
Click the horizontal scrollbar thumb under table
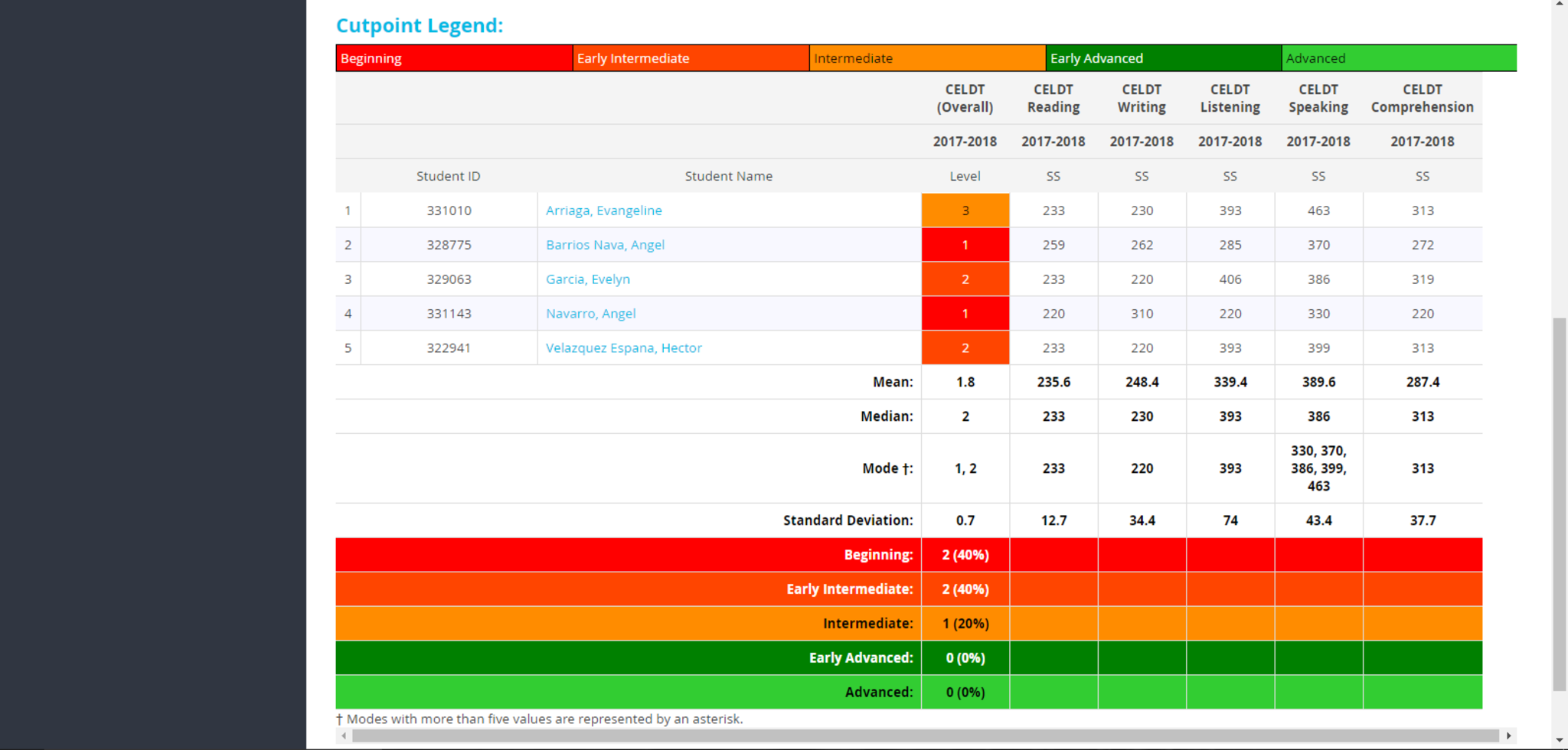(925, 735)
